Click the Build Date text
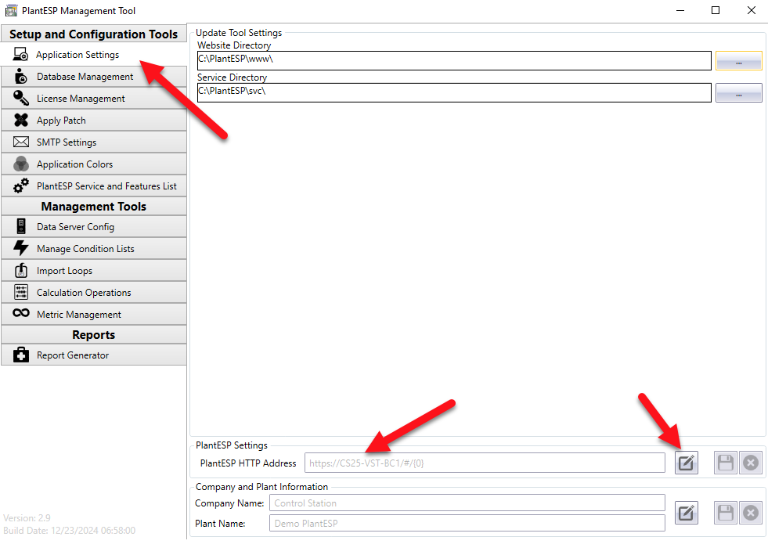The height and width of the screenshot is (540, 768). coord(70,531)
